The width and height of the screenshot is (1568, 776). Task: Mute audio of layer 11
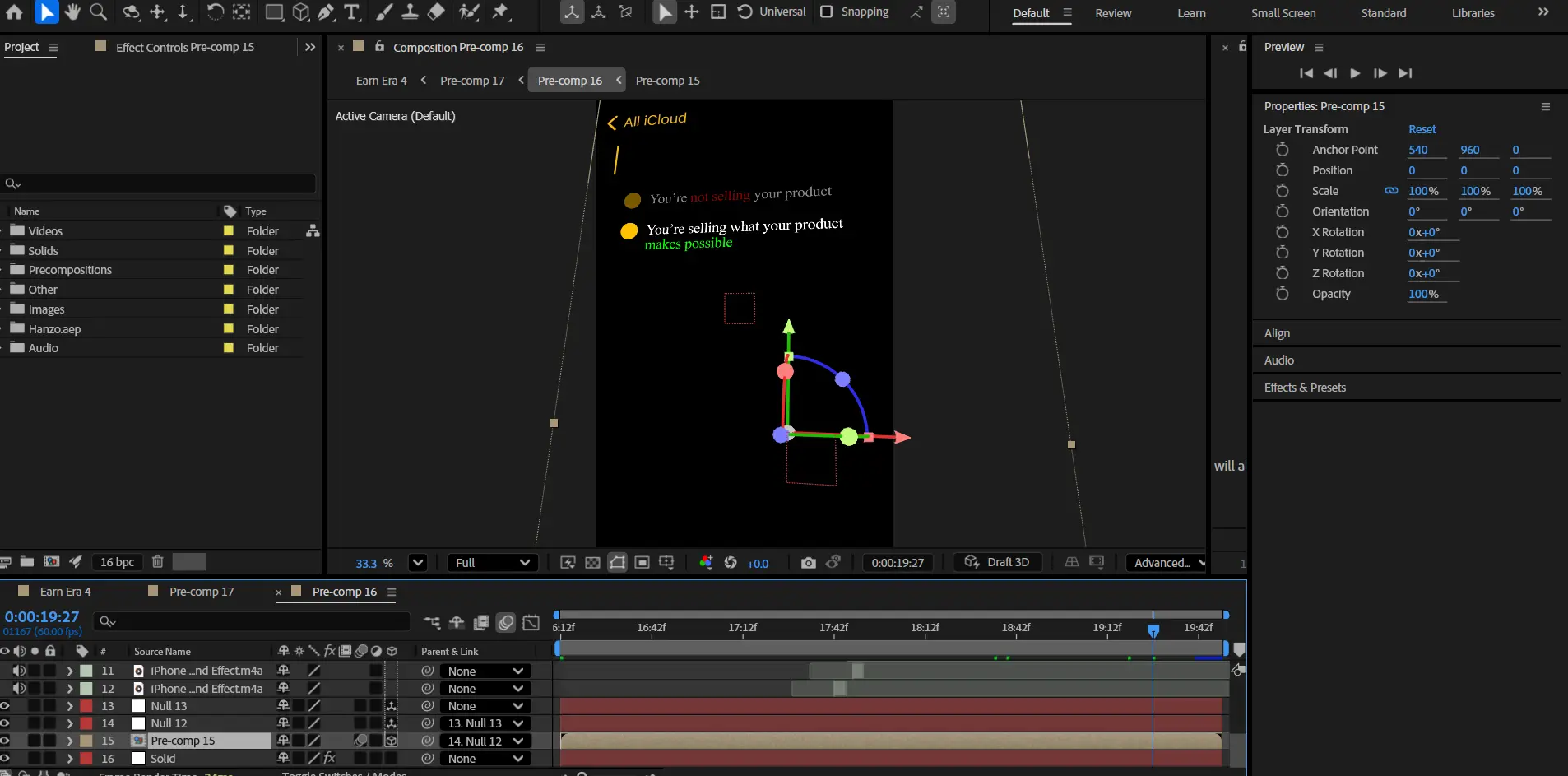click(x=19, y=671)
